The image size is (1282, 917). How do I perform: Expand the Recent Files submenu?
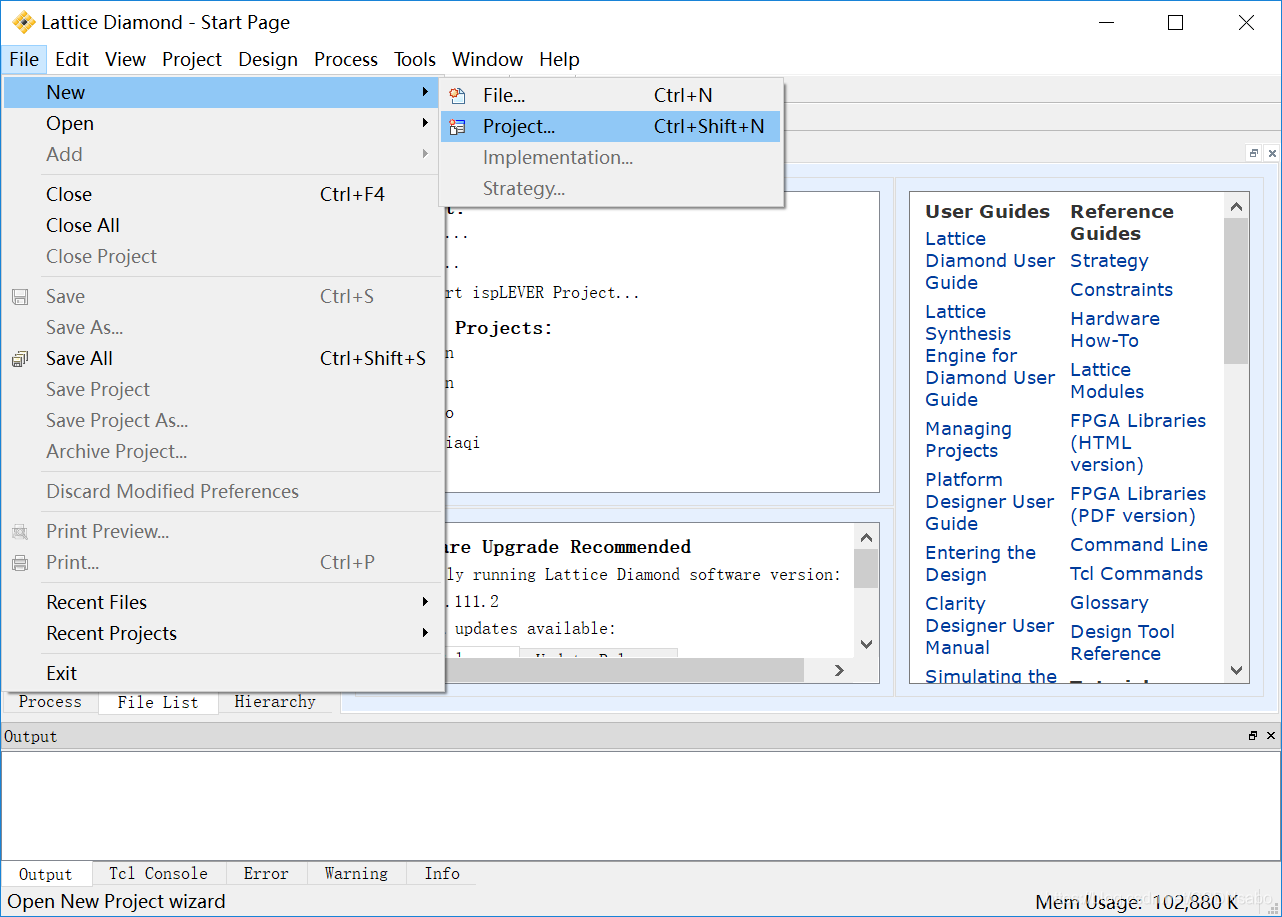click(222, 603)
